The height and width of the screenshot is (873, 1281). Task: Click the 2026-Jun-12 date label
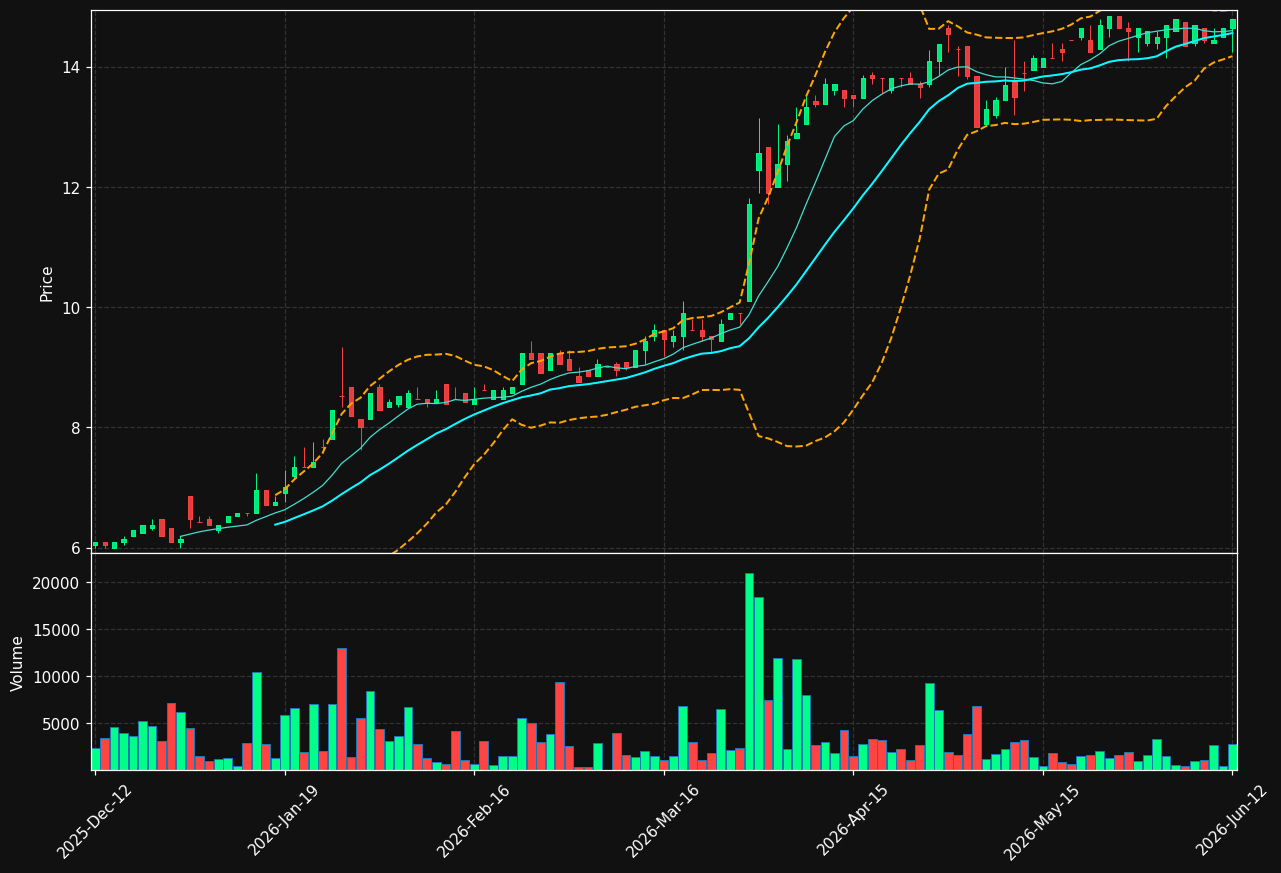coord(1233,821)
